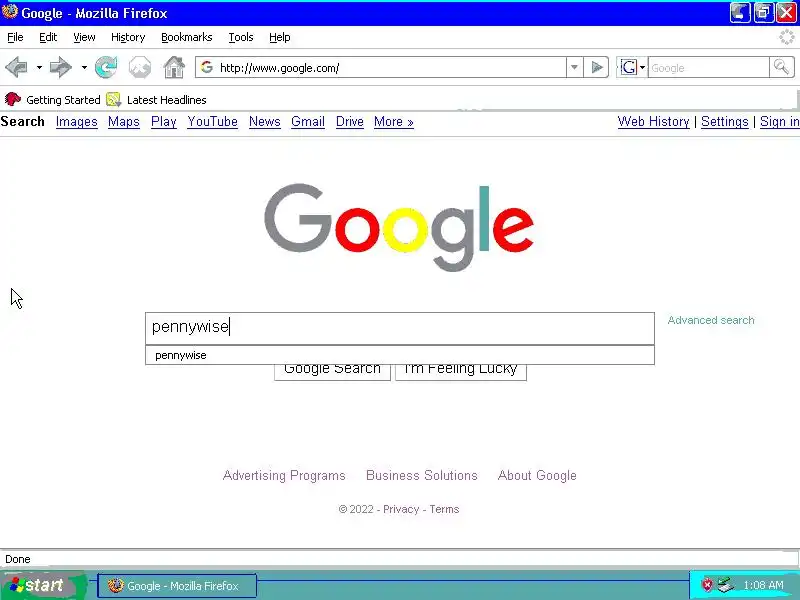
Task: Open the Getting Started bookmark
Action: point(53,99)
